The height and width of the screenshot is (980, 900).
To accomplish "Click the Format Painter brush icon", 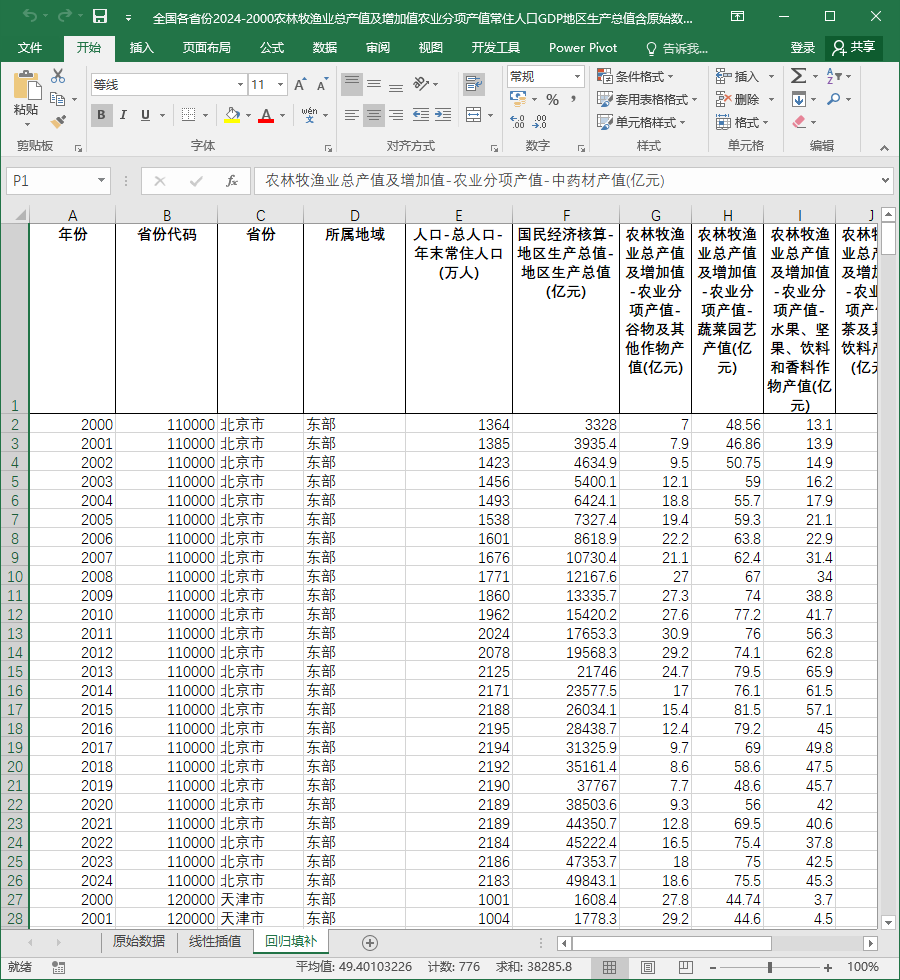I will point(58,122).
